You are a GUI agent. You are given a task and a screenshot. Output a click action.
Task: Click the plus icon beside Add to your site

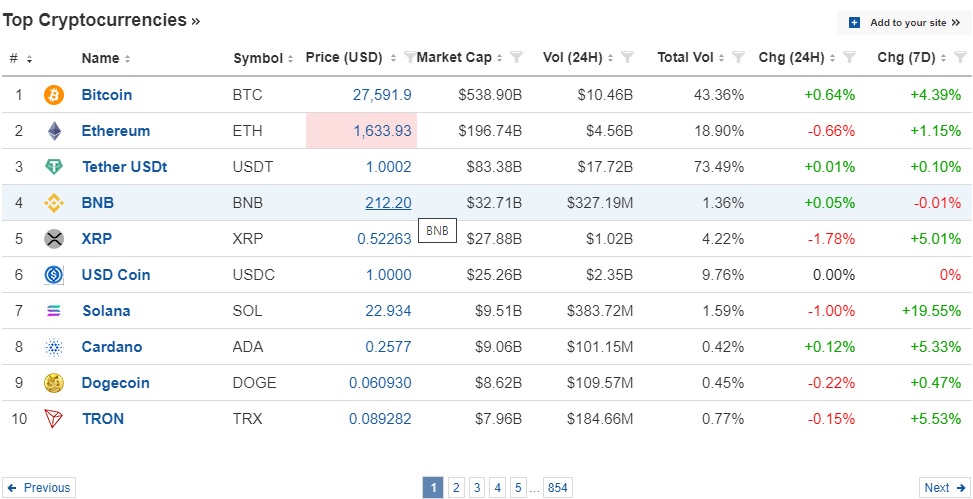coord(854,23)
